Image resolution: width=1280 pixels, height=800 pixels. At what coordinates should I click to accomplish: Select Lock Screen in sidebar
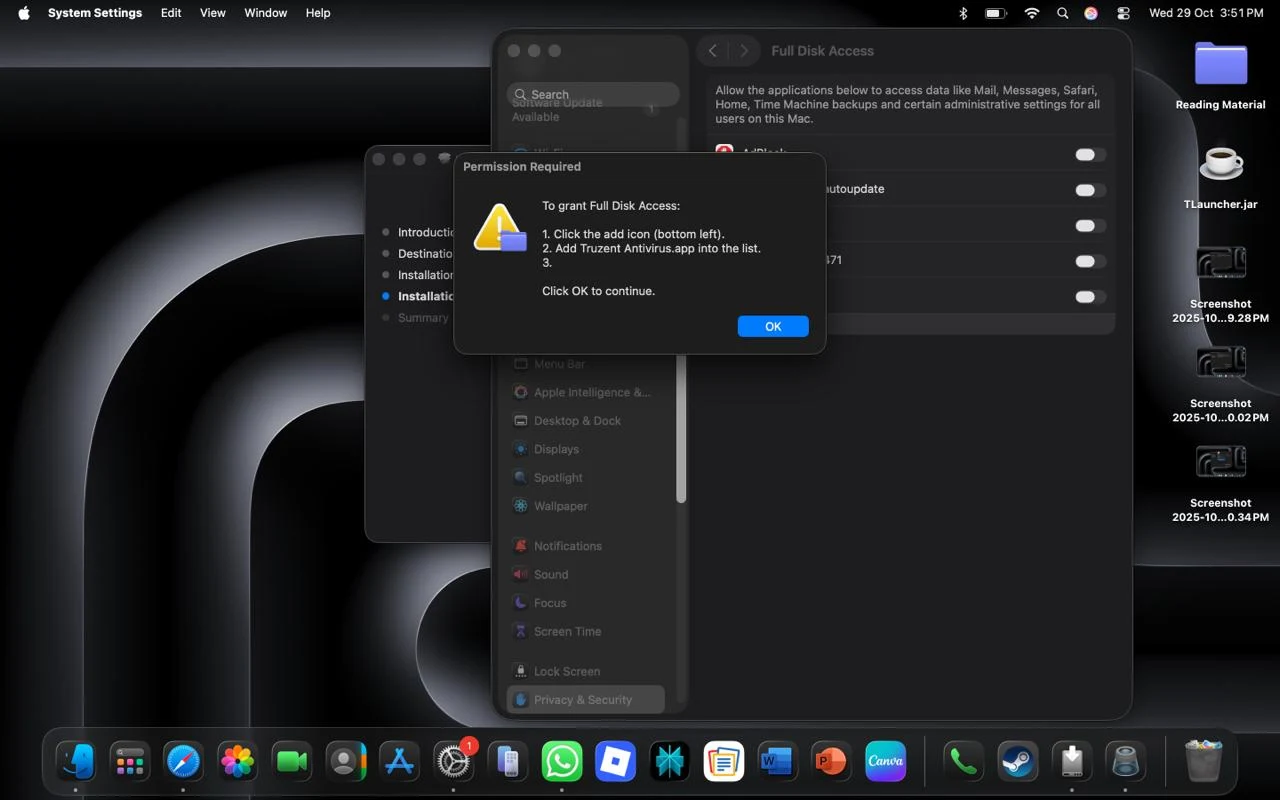click(566, 672)
